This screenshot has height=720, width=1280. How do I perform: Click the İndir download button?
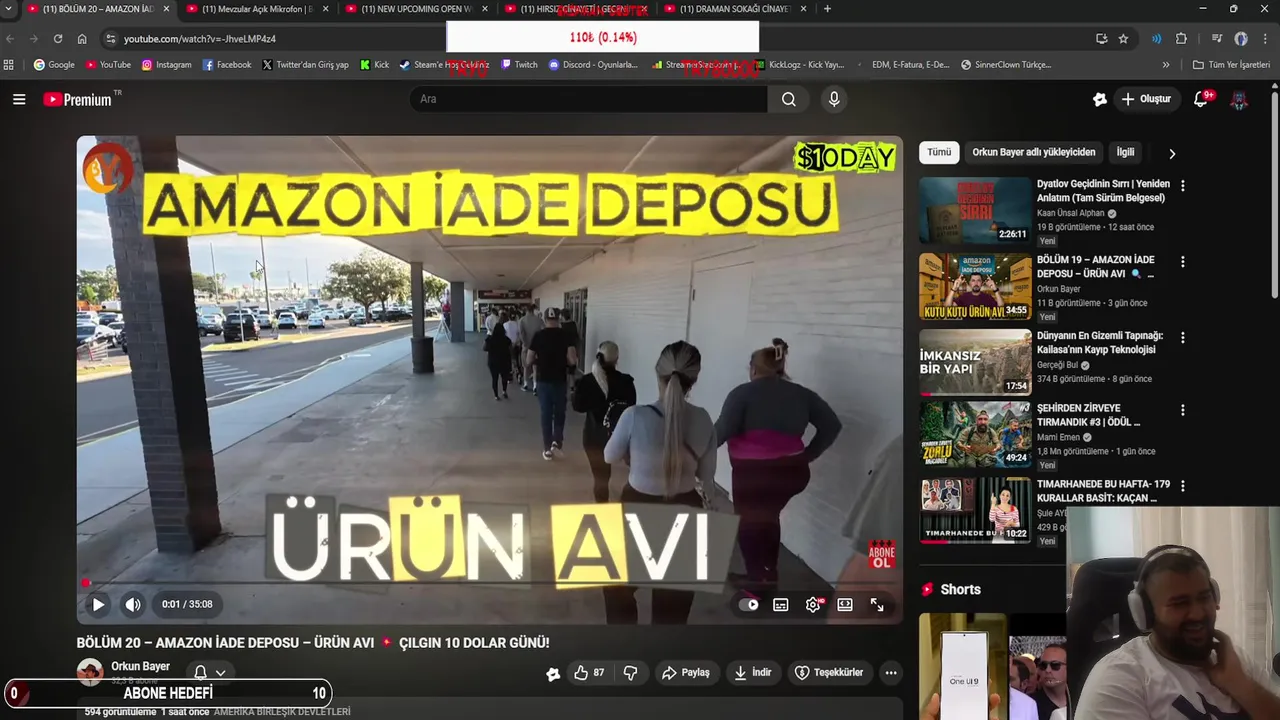tap(753, 673)
